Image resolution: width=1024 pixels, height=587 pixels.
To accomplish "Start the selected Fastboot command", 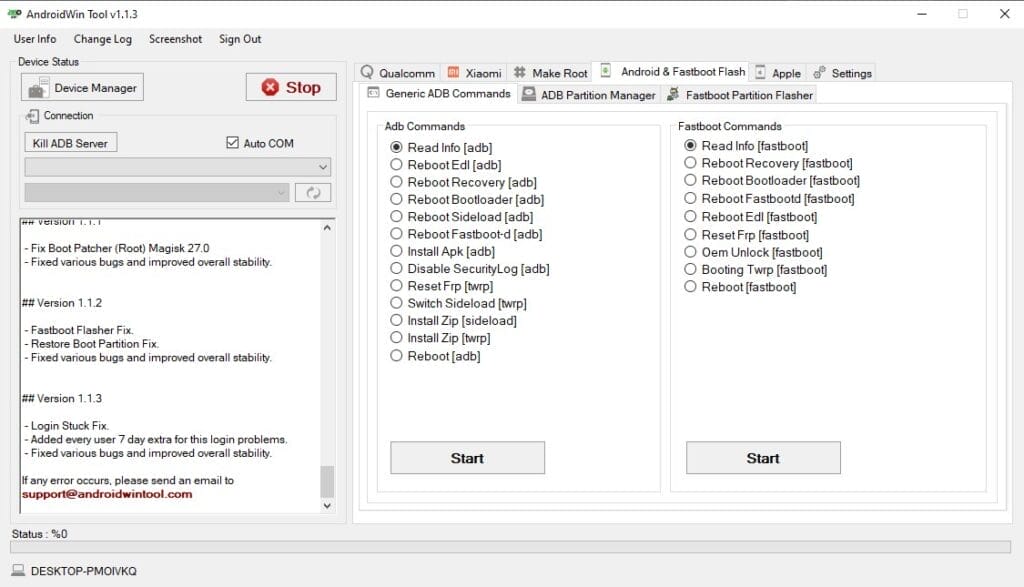I will click(x=763, y=458).
